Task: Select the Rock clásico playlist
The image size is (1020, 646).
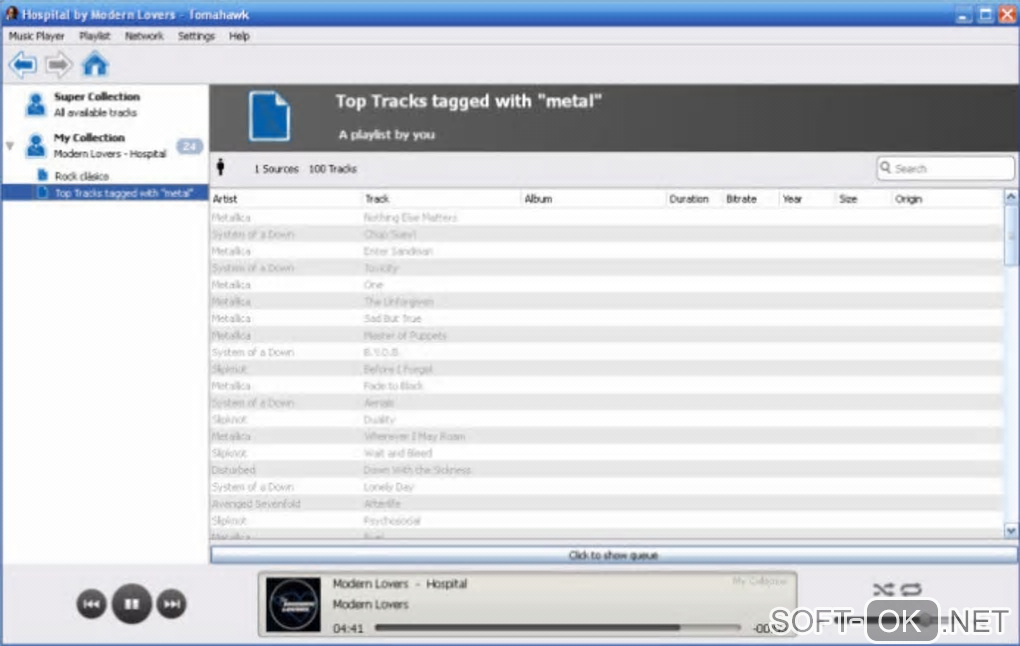Action: 81,176
